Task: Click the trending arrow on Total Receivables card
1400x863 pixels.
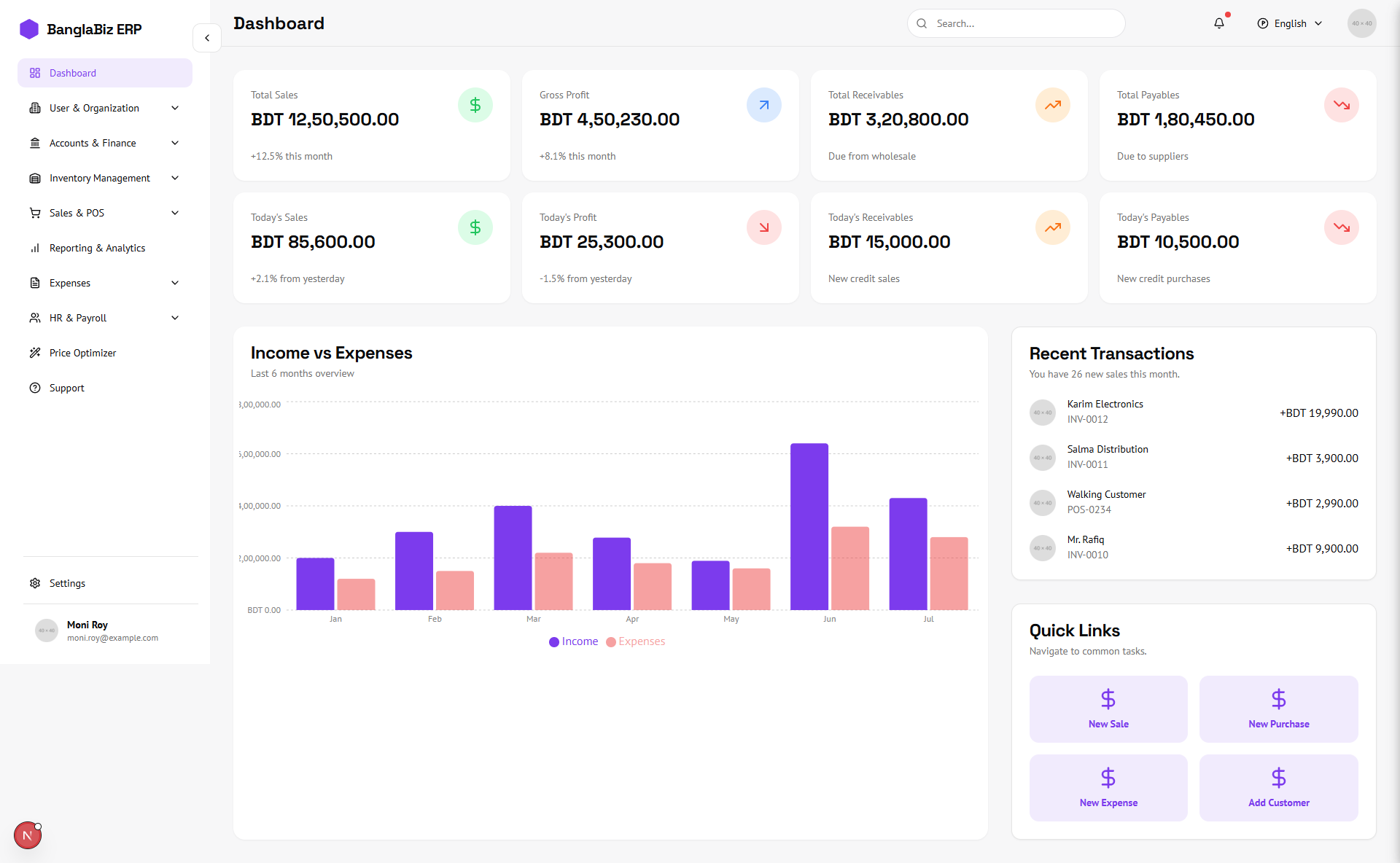Action: 1052,105
